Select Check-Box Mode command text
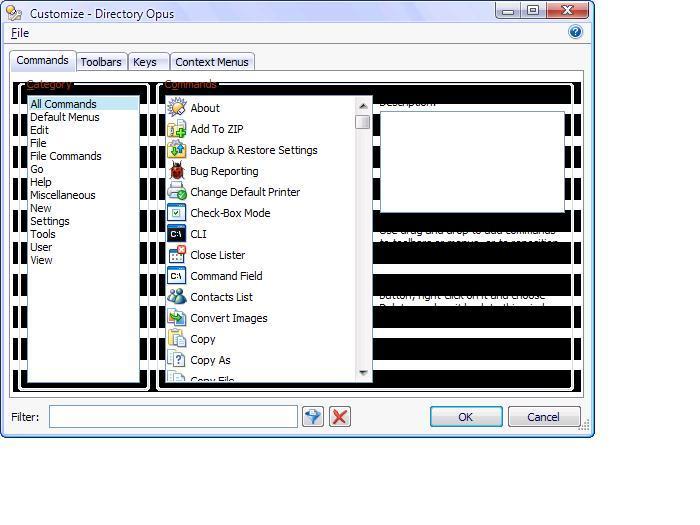This screenshot has width=700, height=525. click(230, 213)
